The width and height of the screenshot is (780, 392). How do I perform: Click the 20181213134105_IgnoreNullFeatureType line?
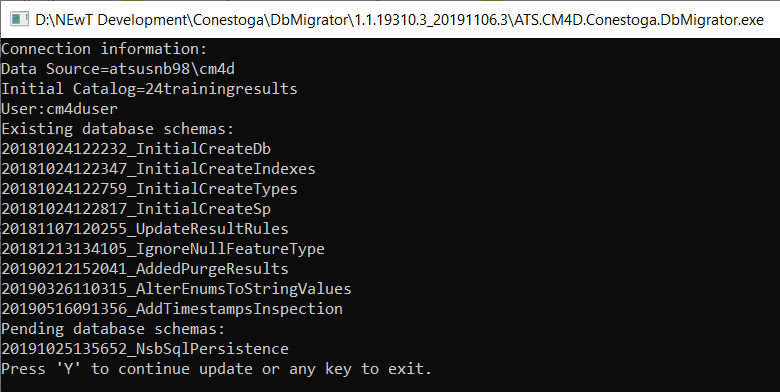163,249
